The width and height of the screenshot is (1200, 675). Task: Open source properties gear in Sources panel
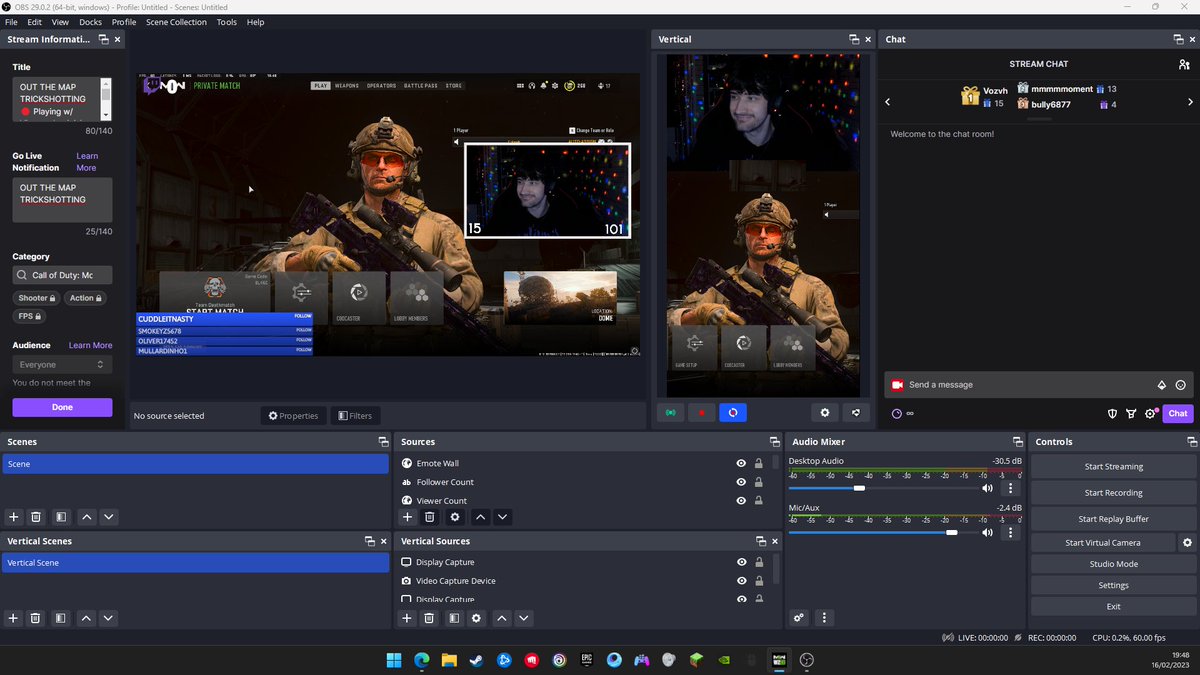click(455, 517)
